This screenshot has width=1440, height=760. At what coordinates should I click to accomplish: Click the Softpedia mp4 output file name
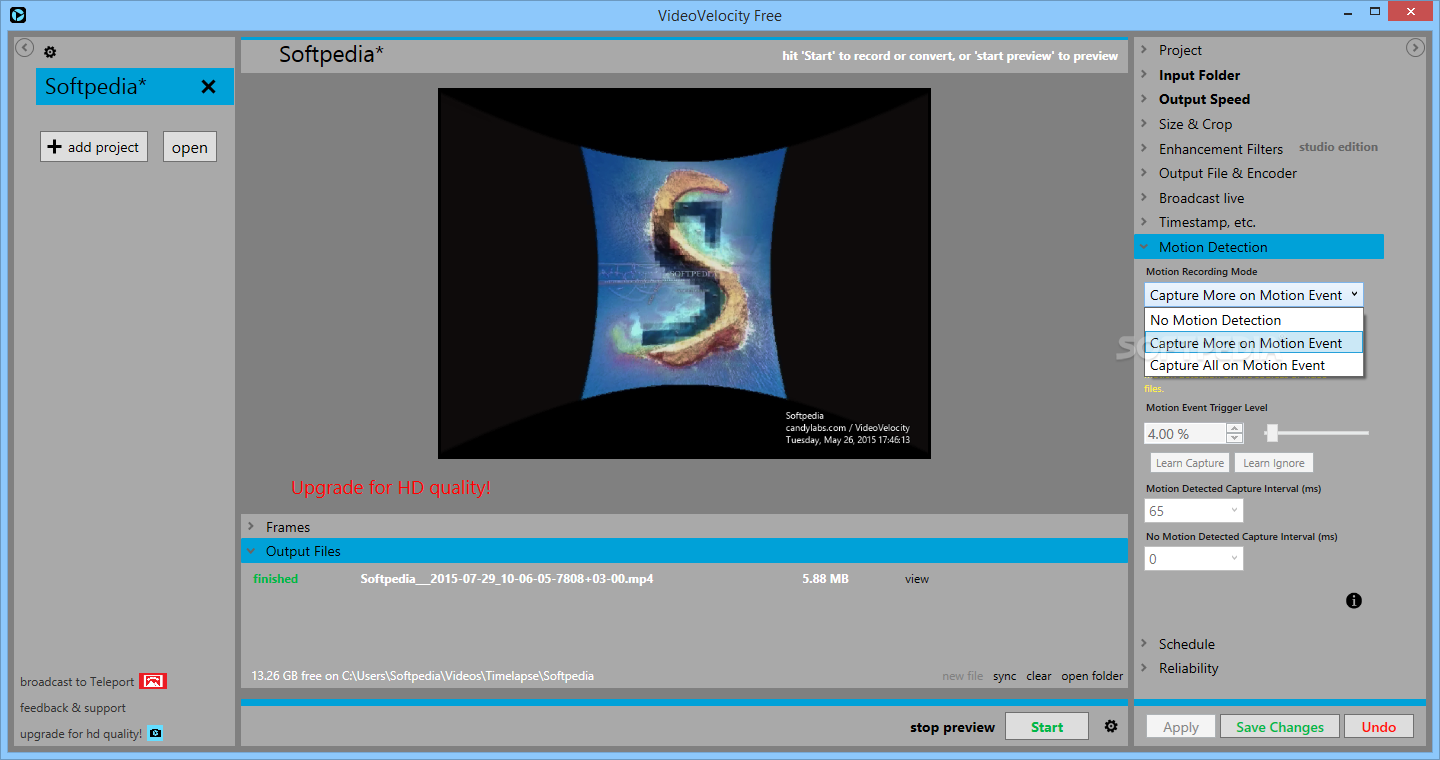click(x=507, y=579)
